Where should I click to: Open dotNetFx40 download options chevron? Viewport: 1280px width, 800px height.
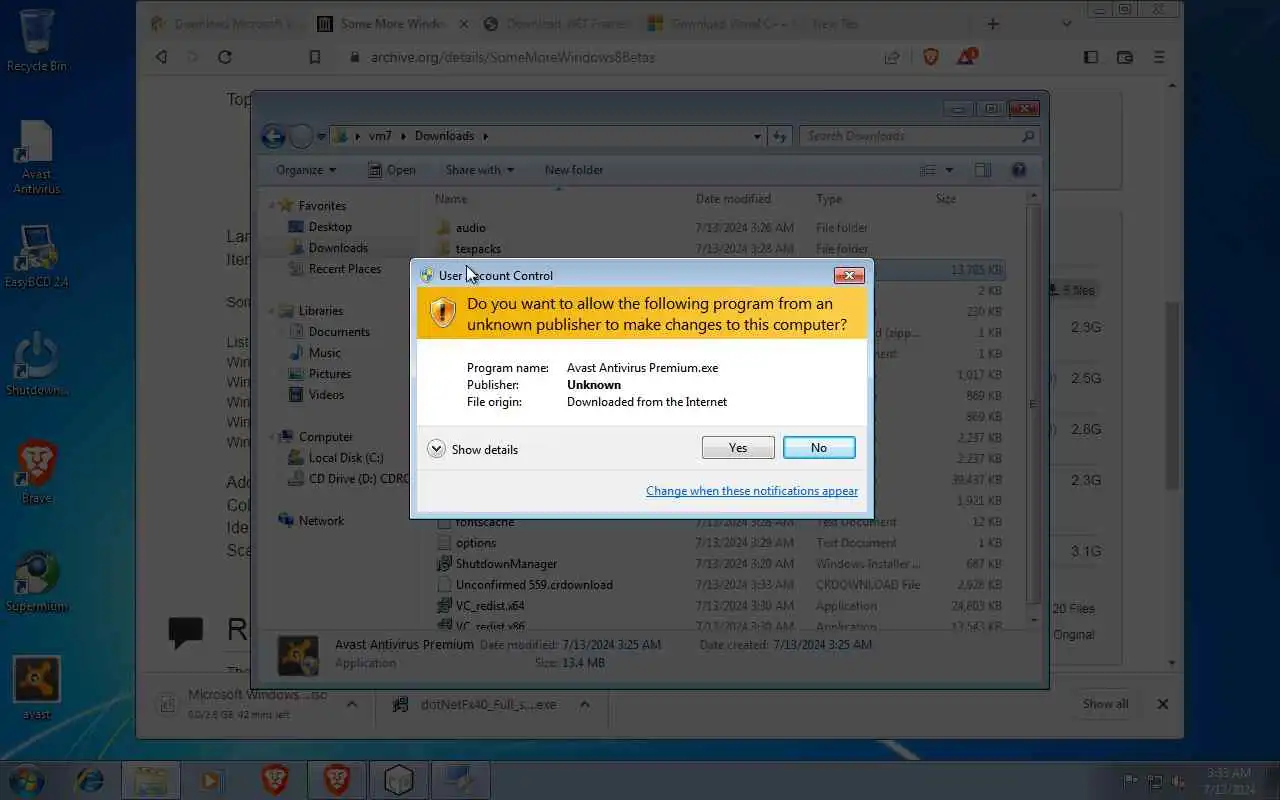[x=584, y=704]
